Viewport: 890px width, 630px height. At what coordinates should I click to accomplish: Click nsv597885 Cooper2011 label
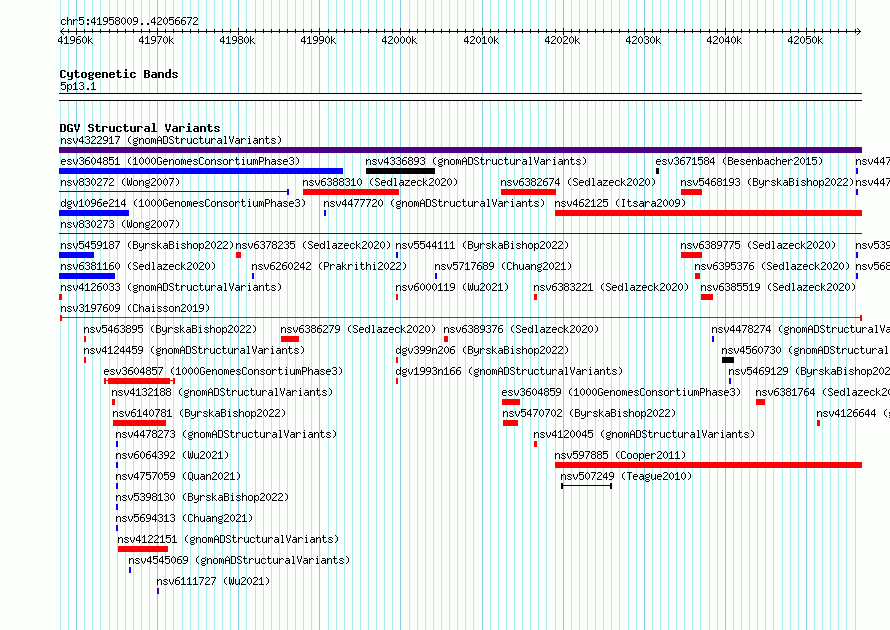(620, 455)
